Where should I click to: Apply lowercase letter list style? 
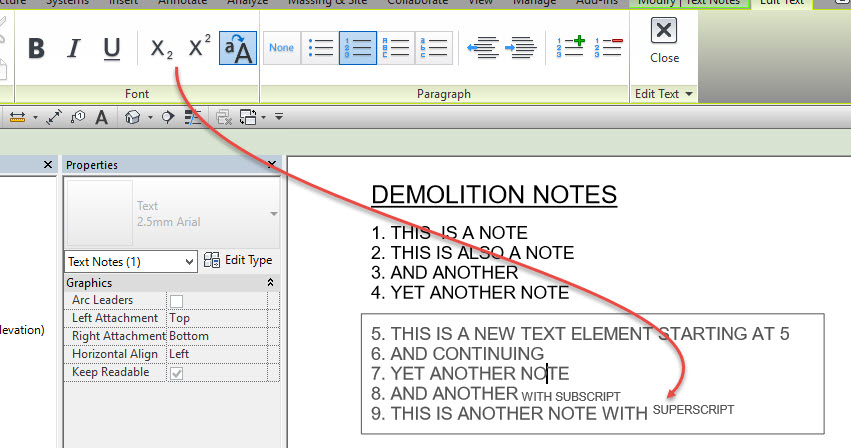434,48
